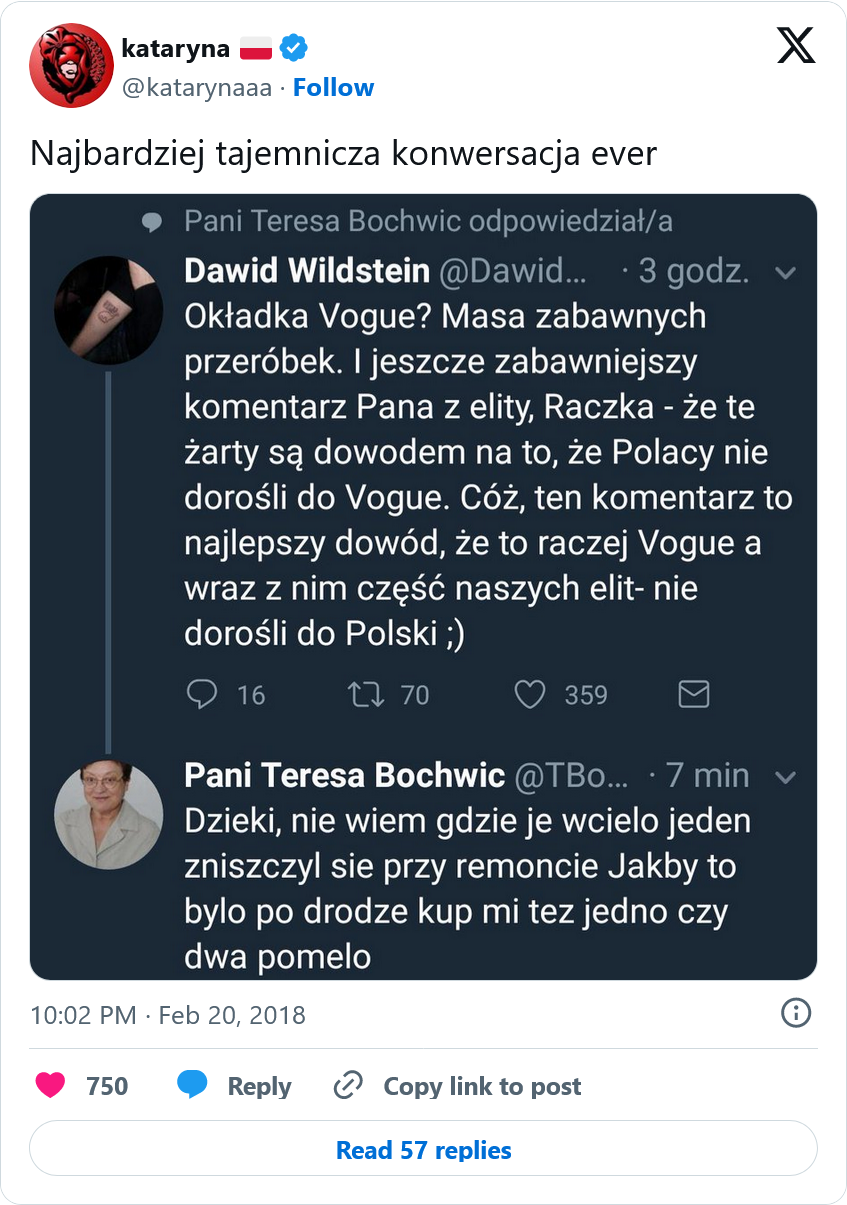Click Teresa Bochwic's profile photo
The image size is (847, 1205).
[x=108, y=814]
